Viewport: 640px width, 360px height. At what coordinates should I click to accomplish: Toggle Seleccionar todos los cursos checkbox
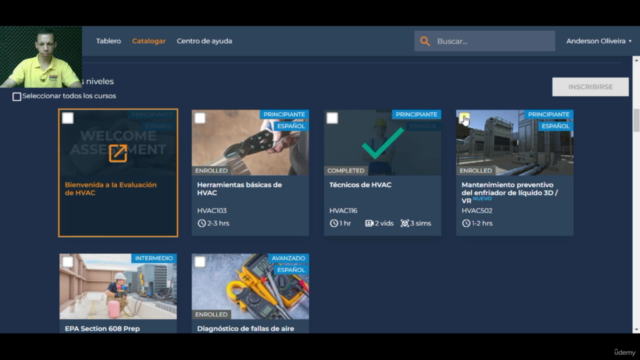(17, 97)
